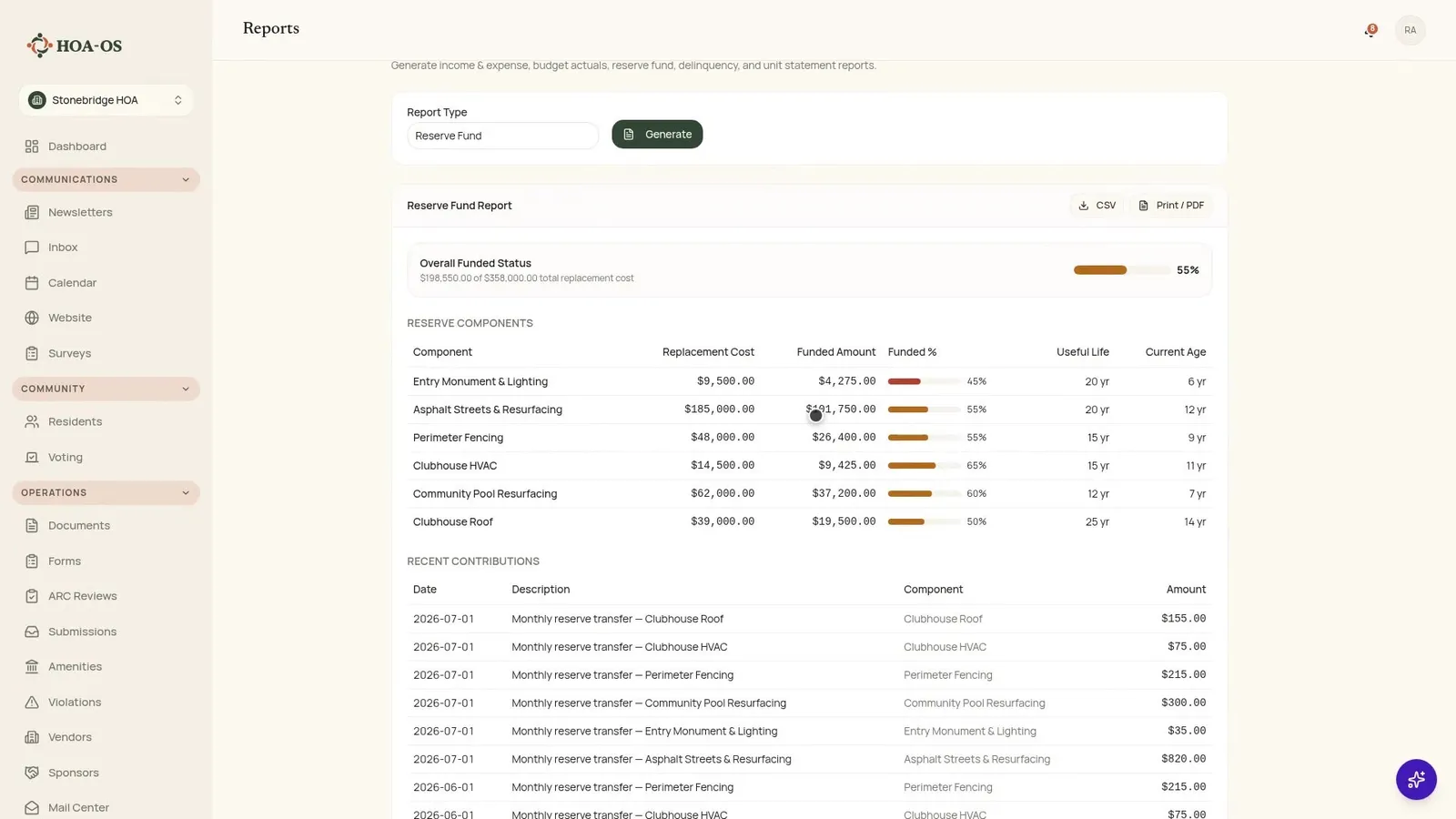This screenshot has height=819, width=1456.
Task: Click the Funded Amount column header
Action: coord(836,352)
